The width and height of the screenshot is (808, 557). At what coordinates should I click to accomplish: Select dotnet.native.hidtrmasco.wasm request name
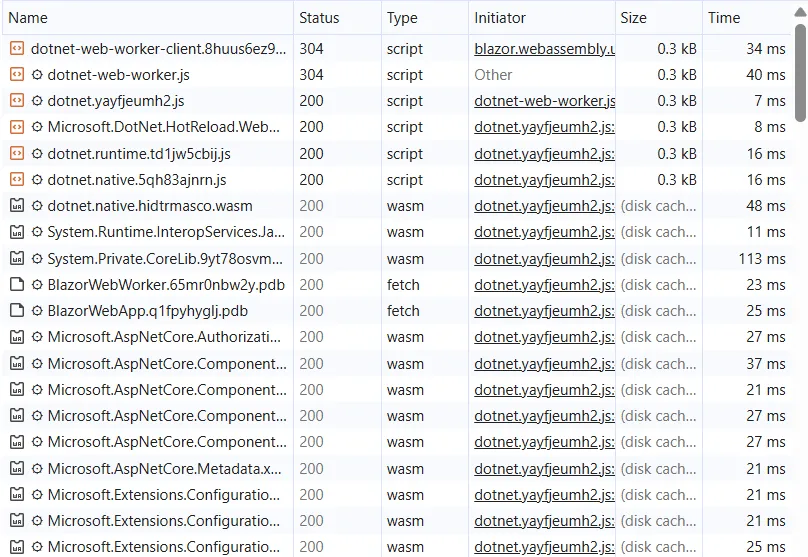[150, 206]
